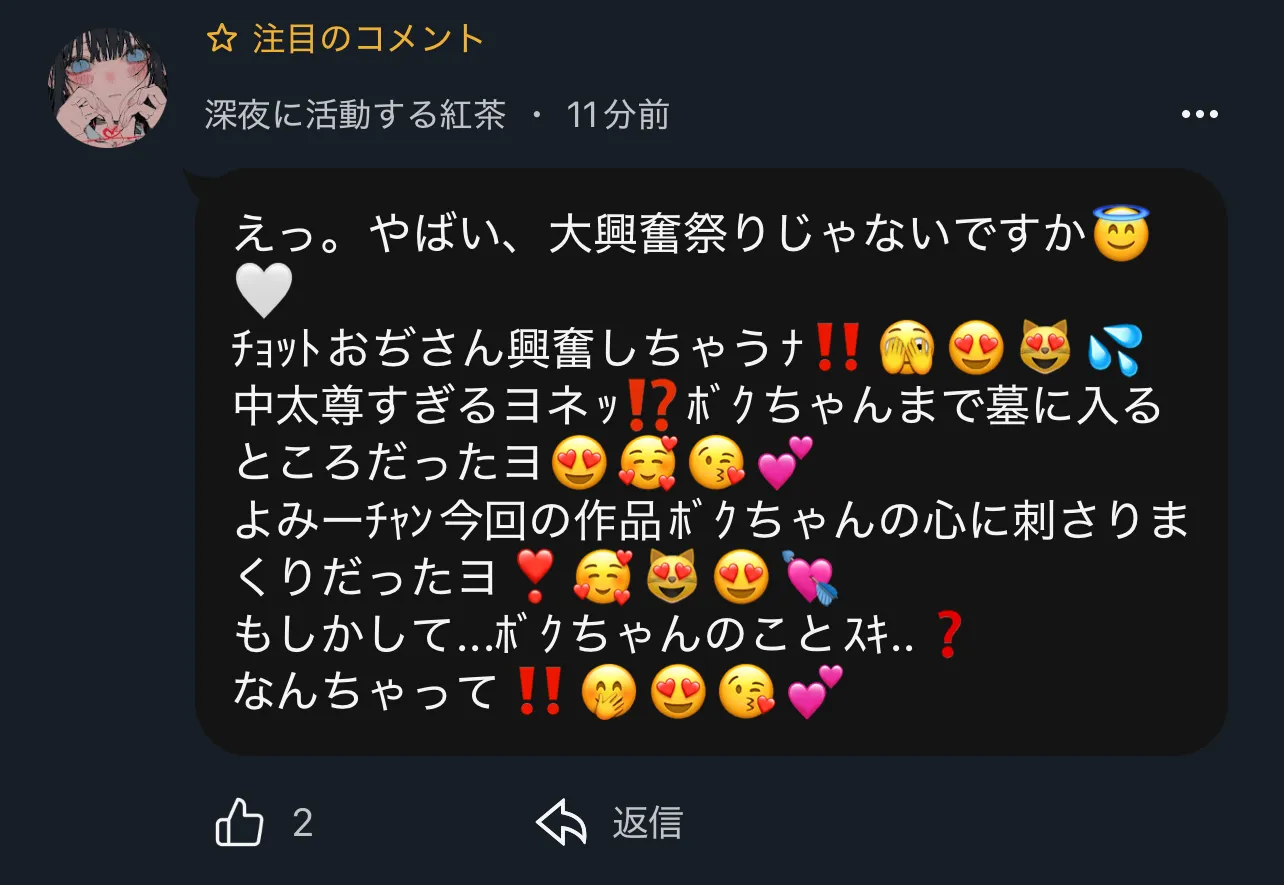Click the hand-over-mouth emoji on the last line
The width and height of the screenshot is (1284, 885).
click(608, 692)
